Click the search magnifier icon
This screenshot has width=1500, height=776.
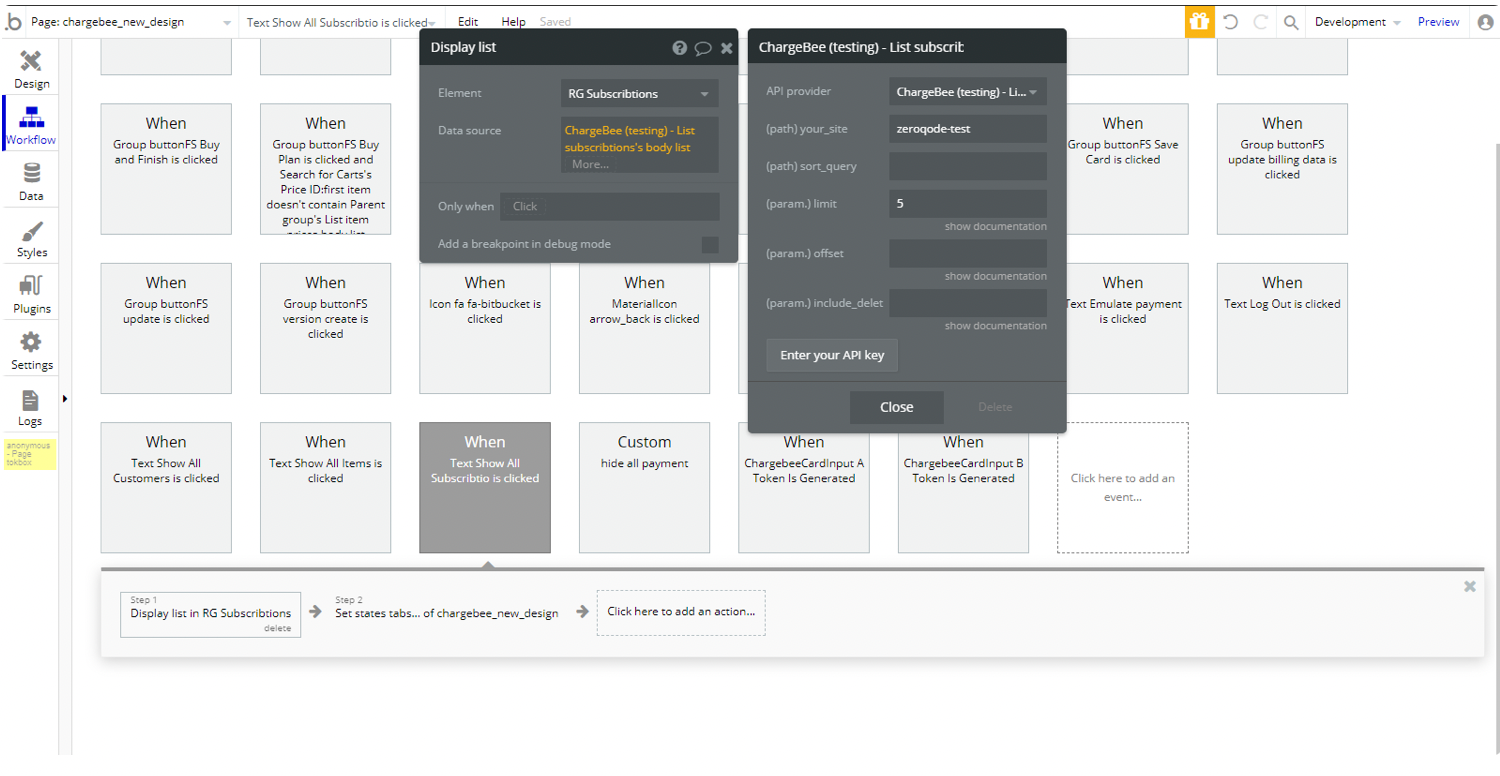click(1291, 22)
